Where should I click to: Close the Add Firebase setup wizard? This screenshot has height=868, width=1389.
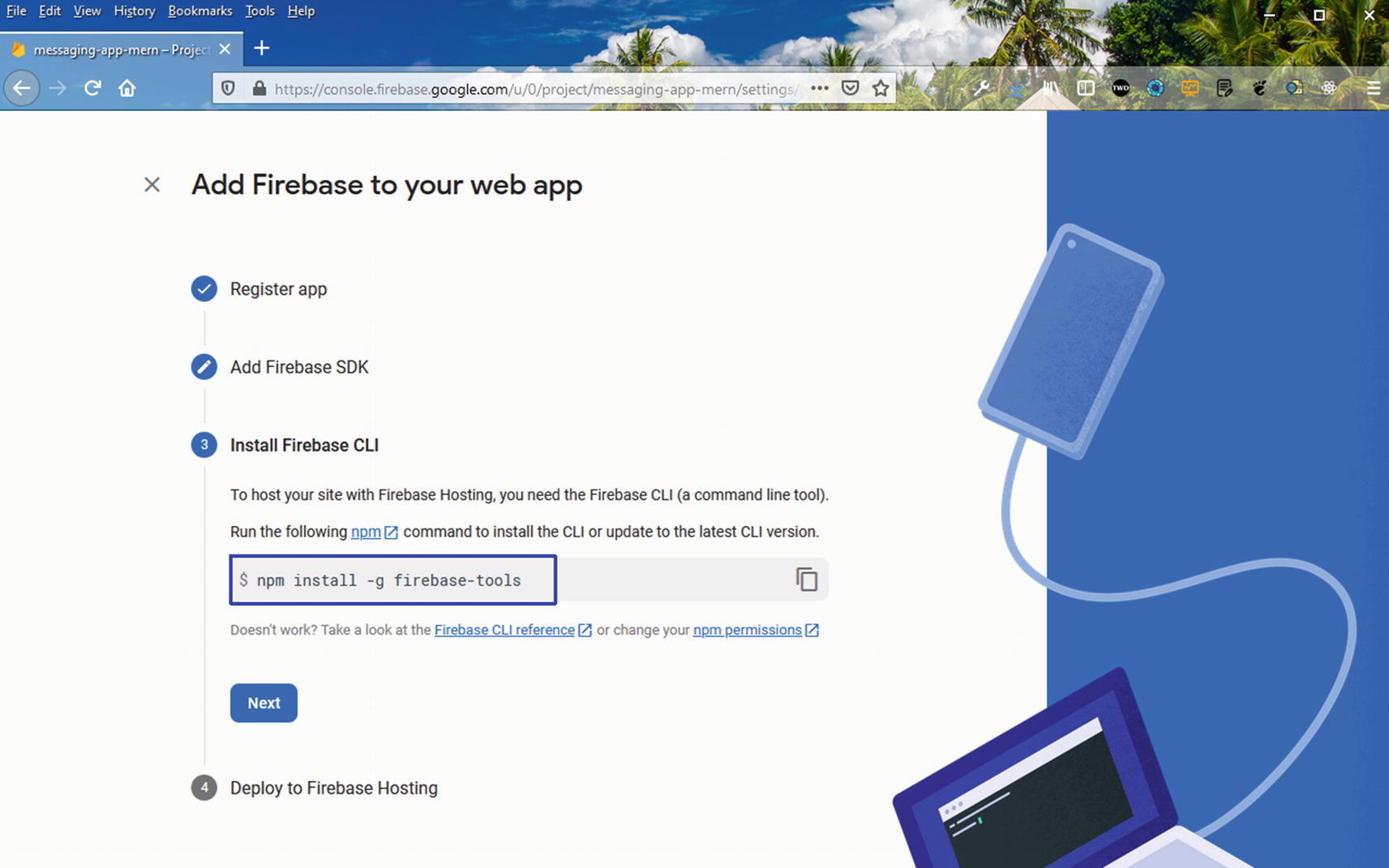[x=152, y=185]
